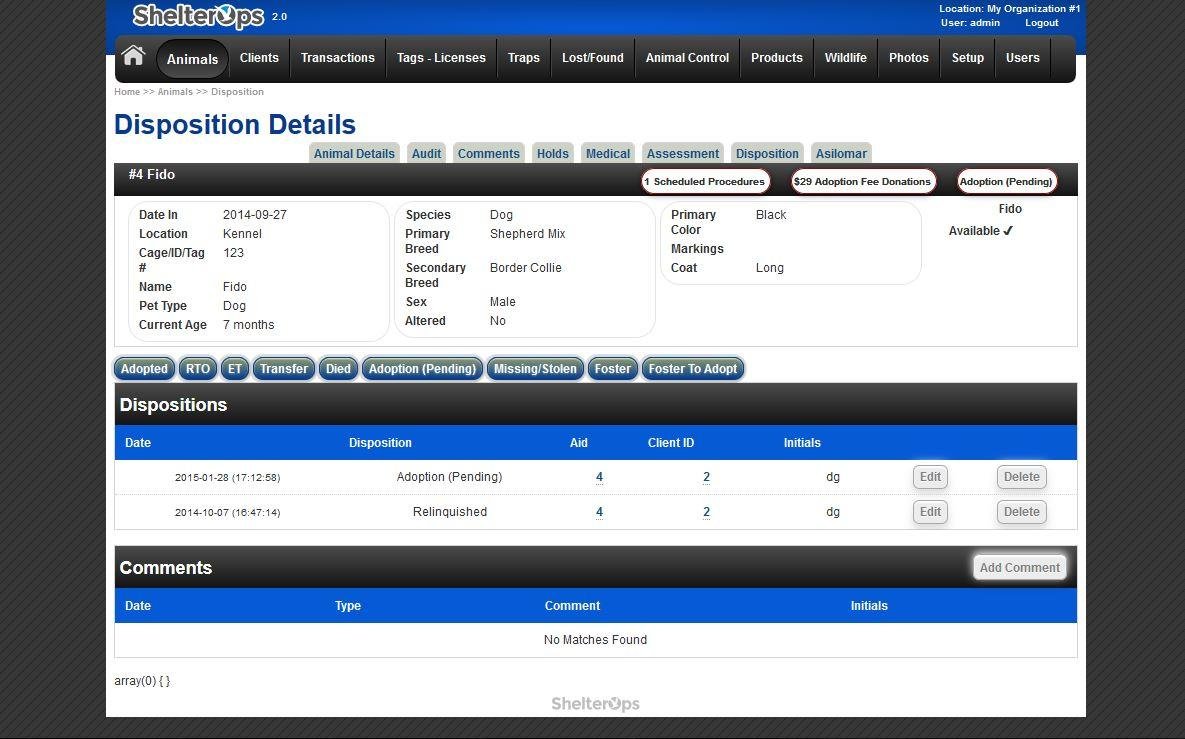Open the Animals menu
Image resolution: width=1185 pixels, height=739 pixels.
coord(191,59)
